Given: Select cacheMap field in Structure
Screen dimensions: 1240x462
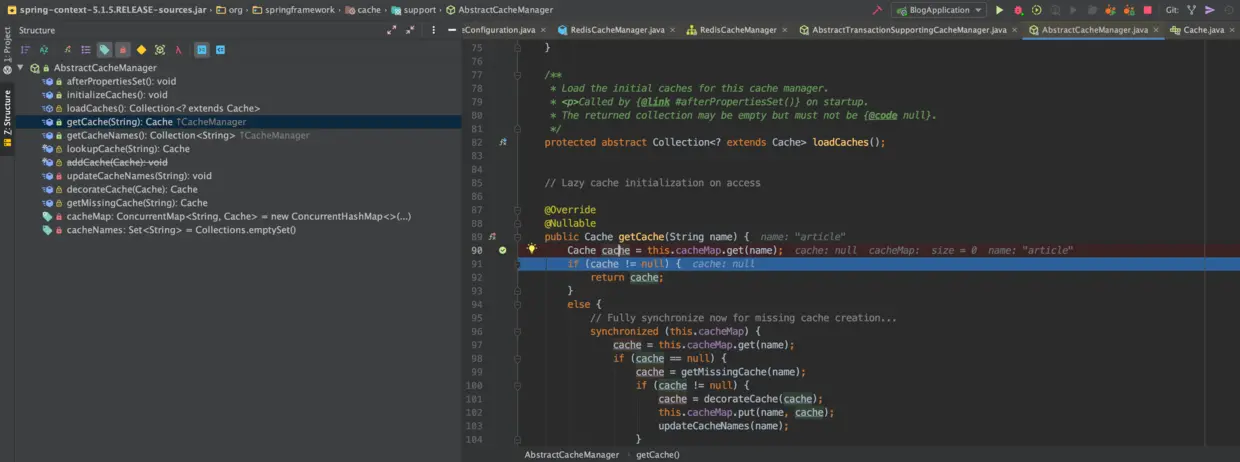Looking at the screenshot, I should (x=239, y=216).
